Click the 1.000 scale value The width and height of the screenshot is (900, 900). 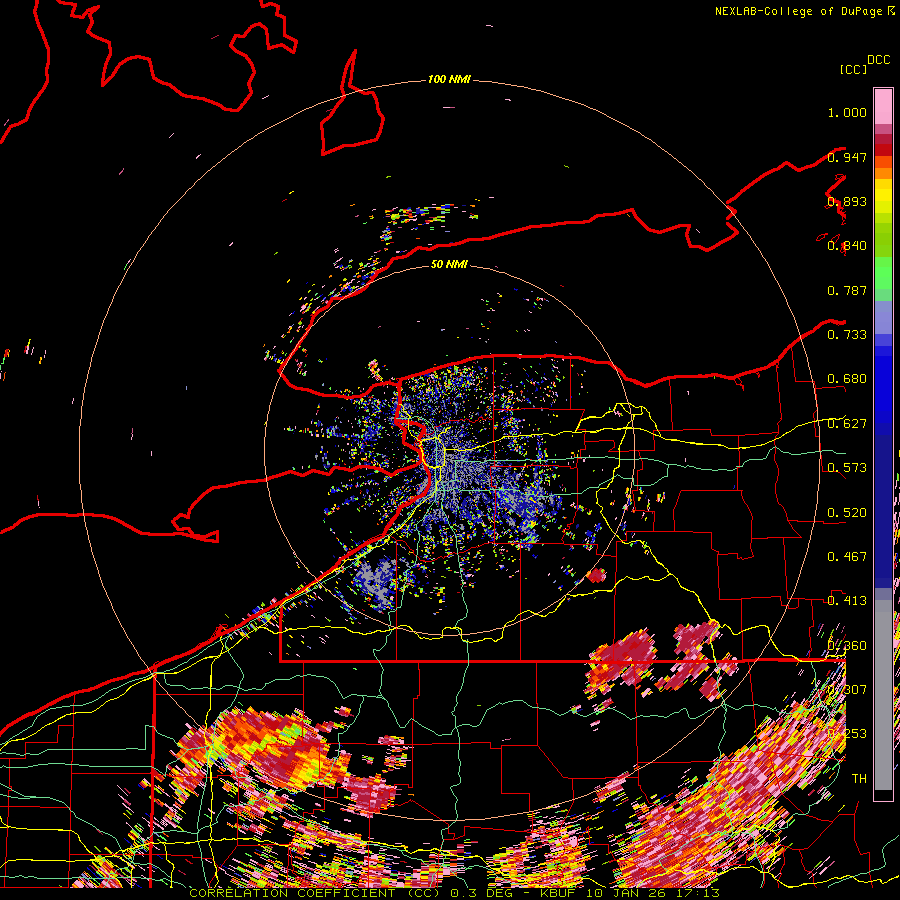tap(847, 112)
